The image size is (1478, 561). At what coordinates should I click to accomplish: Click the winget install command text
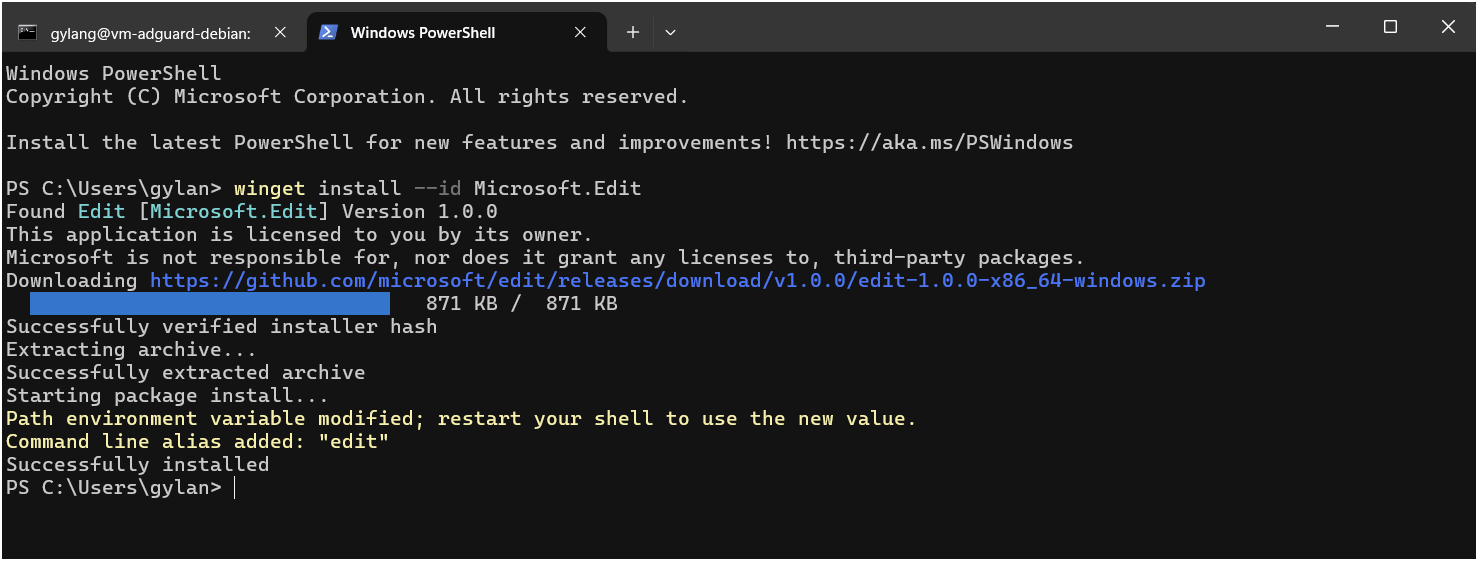pyautogui.click(x=437, y=189)
